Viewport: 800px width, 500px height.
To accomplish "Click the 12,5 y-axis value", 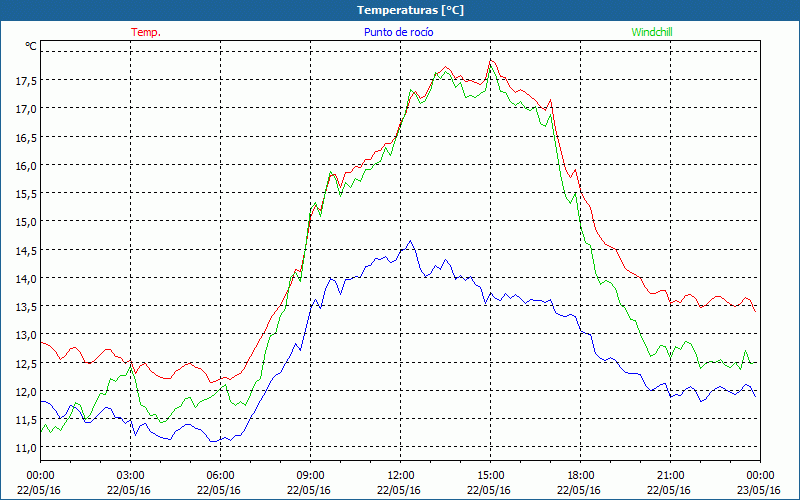I will pyautogui.click(x=26, y=363).
